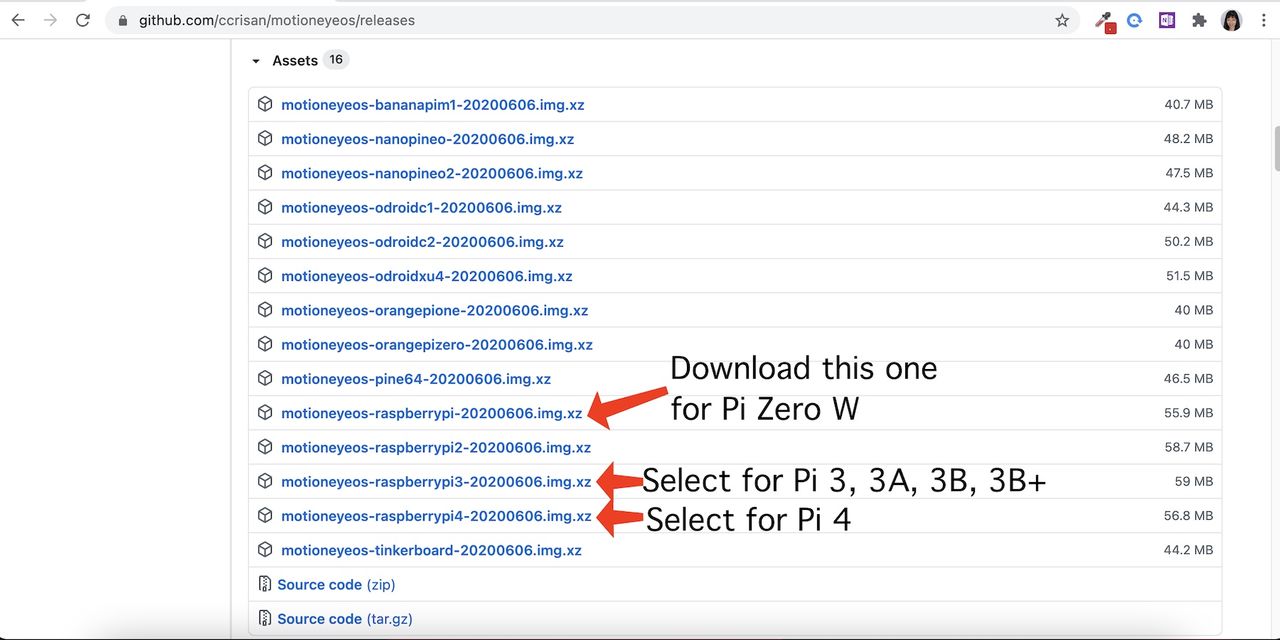Download Source code (tar.gz)
This screenshot has width=1280, height=640.
point(345,619)
